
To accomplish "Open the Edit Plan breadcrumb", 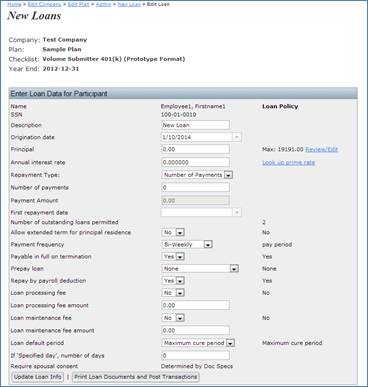I will (78, 4).
